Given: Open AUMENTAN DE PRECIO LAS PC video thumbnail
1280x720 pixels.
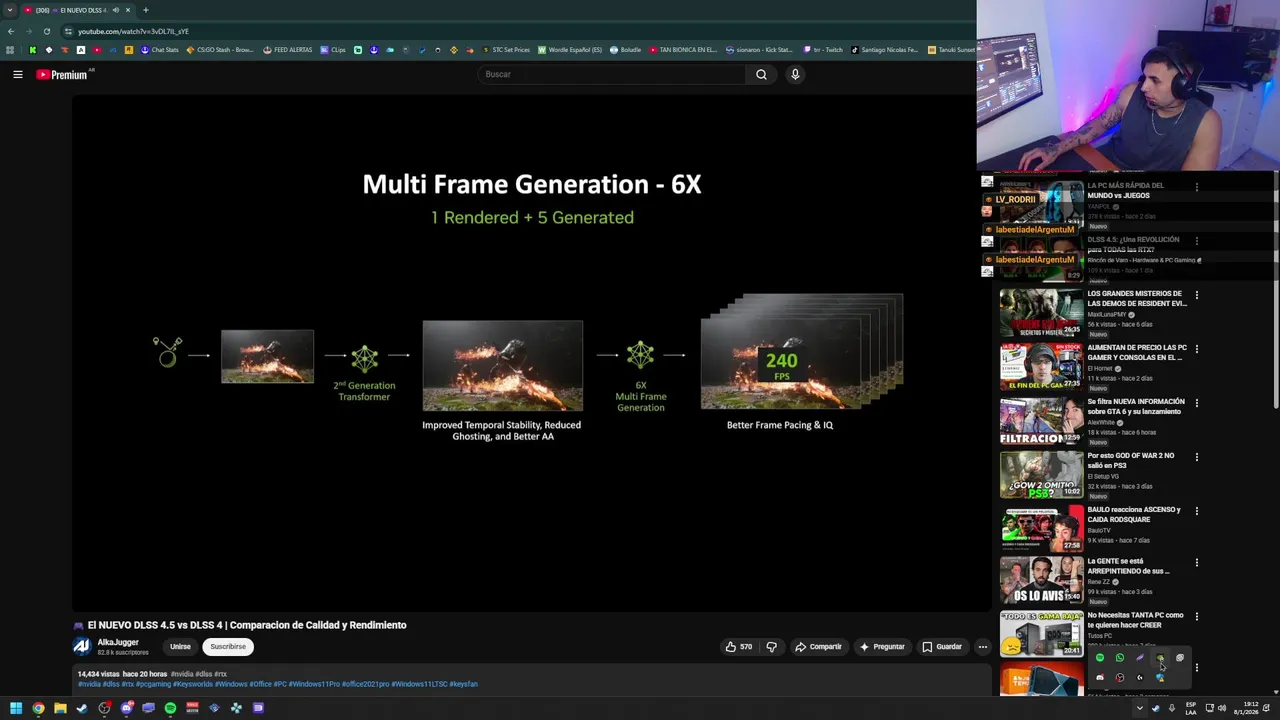Looking at the screenshot, I should coord(1041,367).
